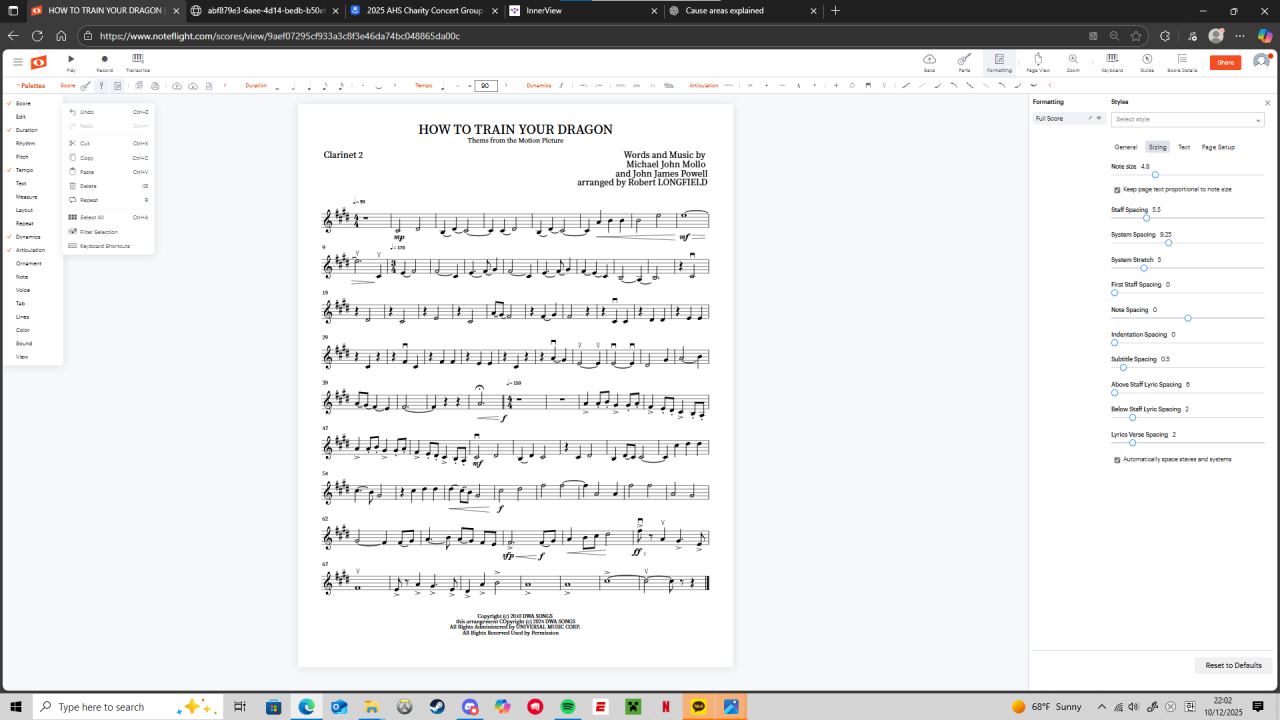1280x720 pixels.
Task: Choose Repeat from the Edit menu
Action: [x=109, y=200]
